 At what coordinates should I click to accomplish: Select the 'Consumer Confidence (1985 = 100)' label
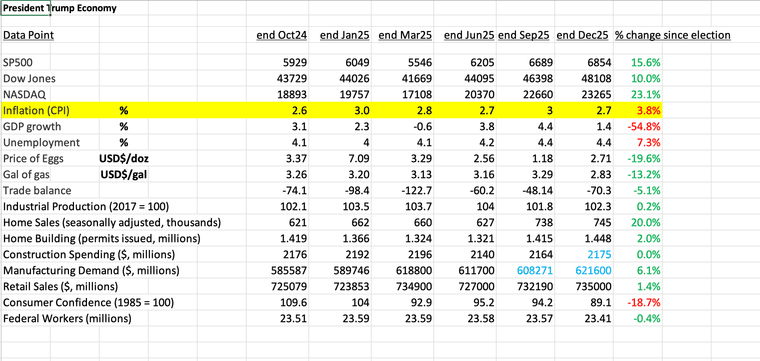click(88, 302)
